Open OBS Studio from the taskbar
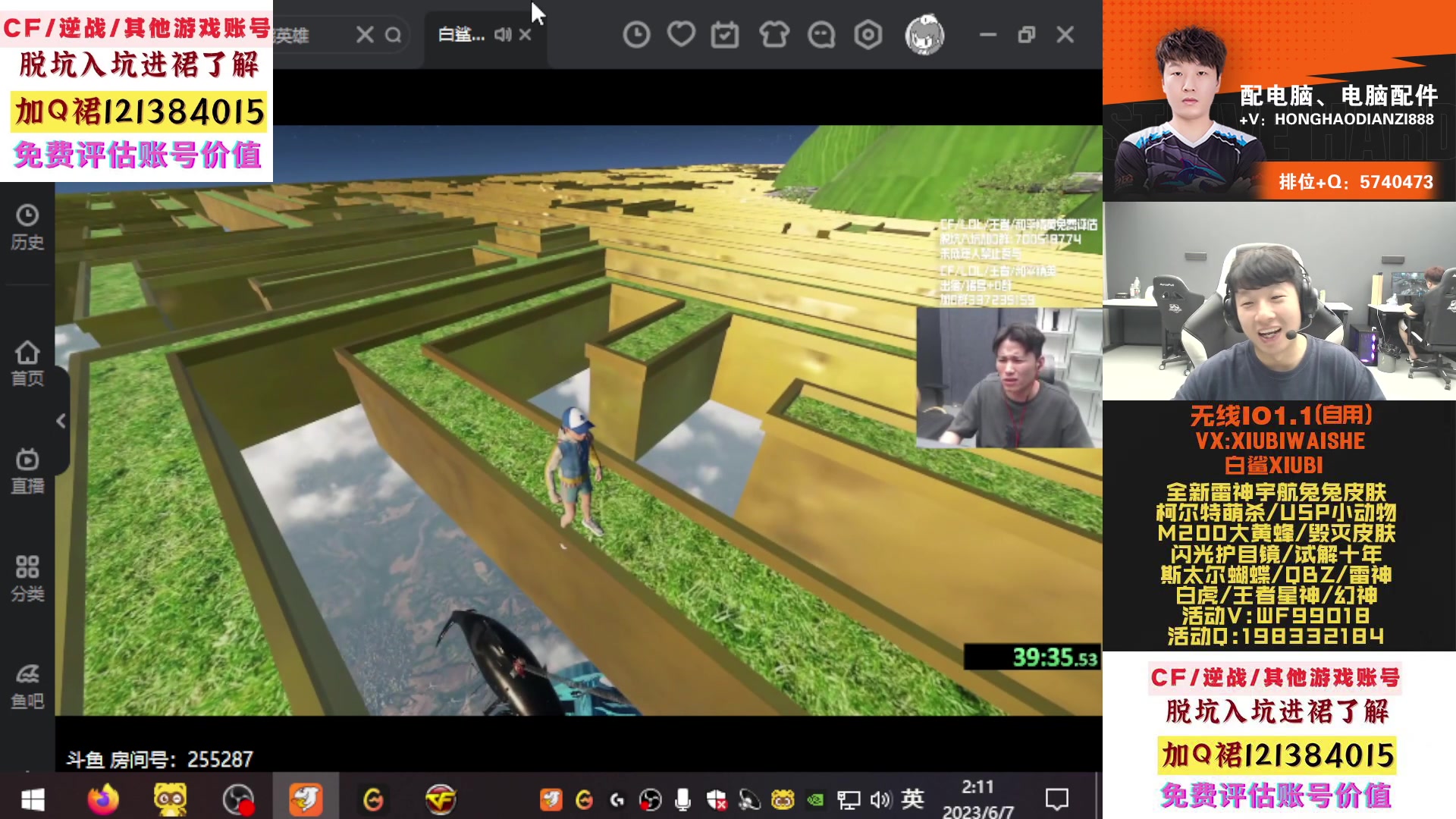This screenshot has height=819, width=1456. 238,799
